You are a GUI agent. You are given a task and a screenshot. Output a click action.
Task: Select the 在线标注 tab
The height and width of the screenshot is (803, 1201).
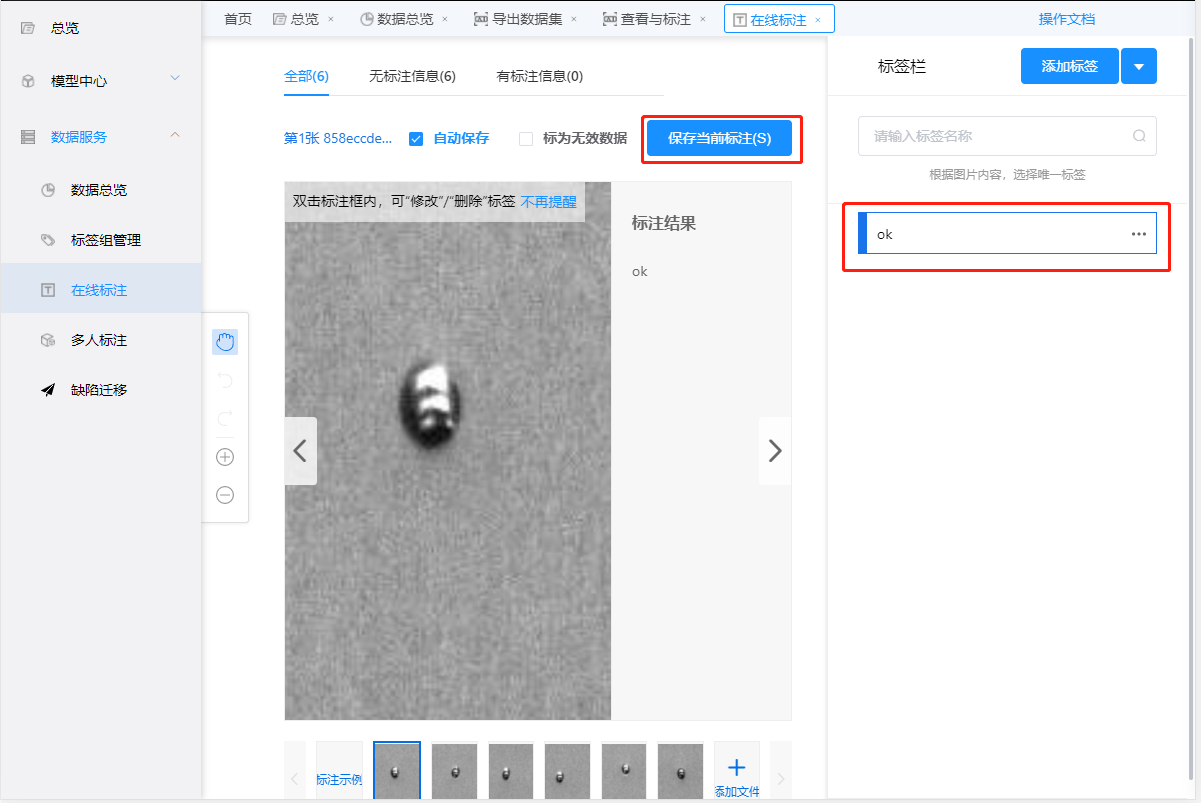[x=778, y=19]
